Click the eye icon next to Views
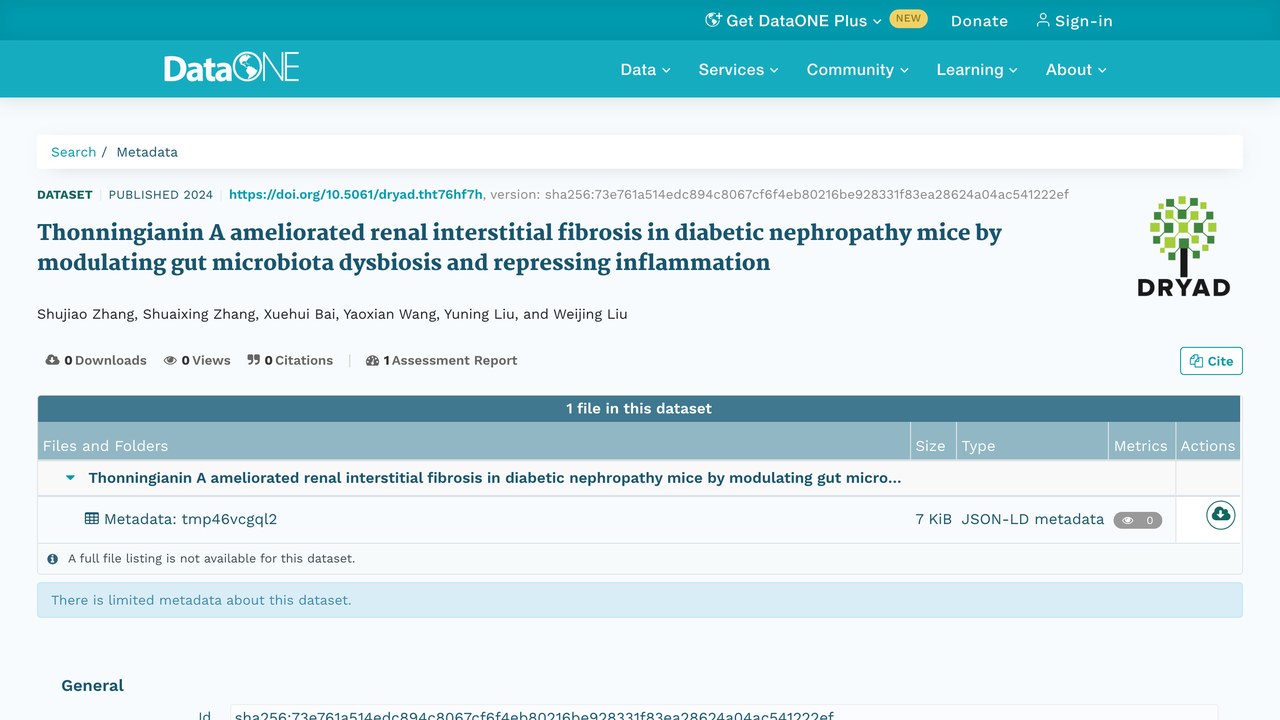1280x720 pixels. pyautogui.click(x=170, y=360)
